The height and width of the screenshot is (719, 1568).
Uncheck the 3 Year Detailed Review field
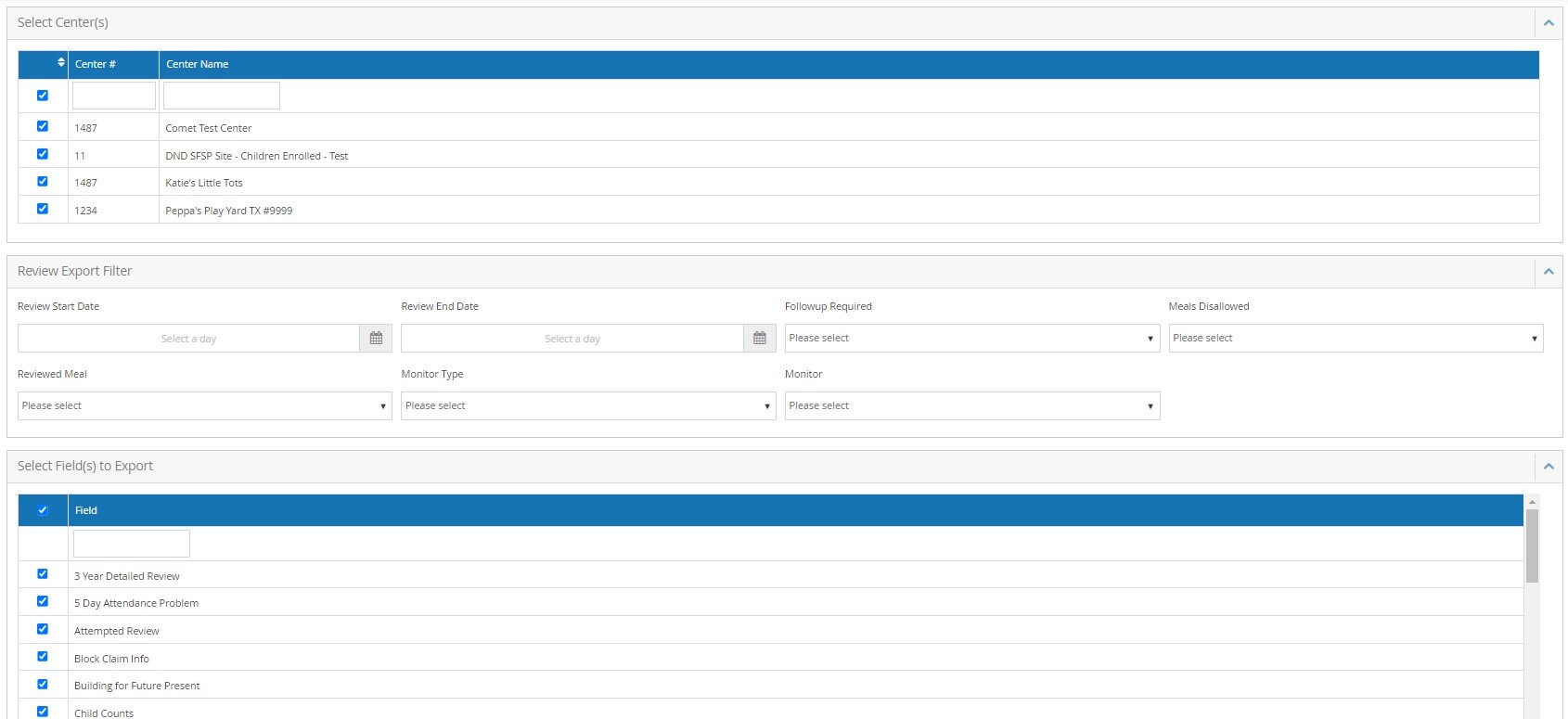[x=43, y=574]
